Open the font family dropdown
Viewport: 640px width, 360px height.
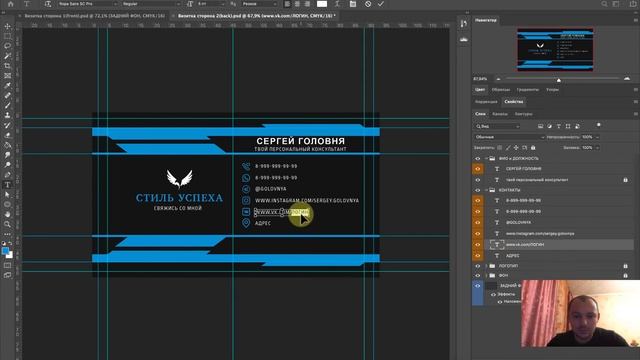point(87,4)
